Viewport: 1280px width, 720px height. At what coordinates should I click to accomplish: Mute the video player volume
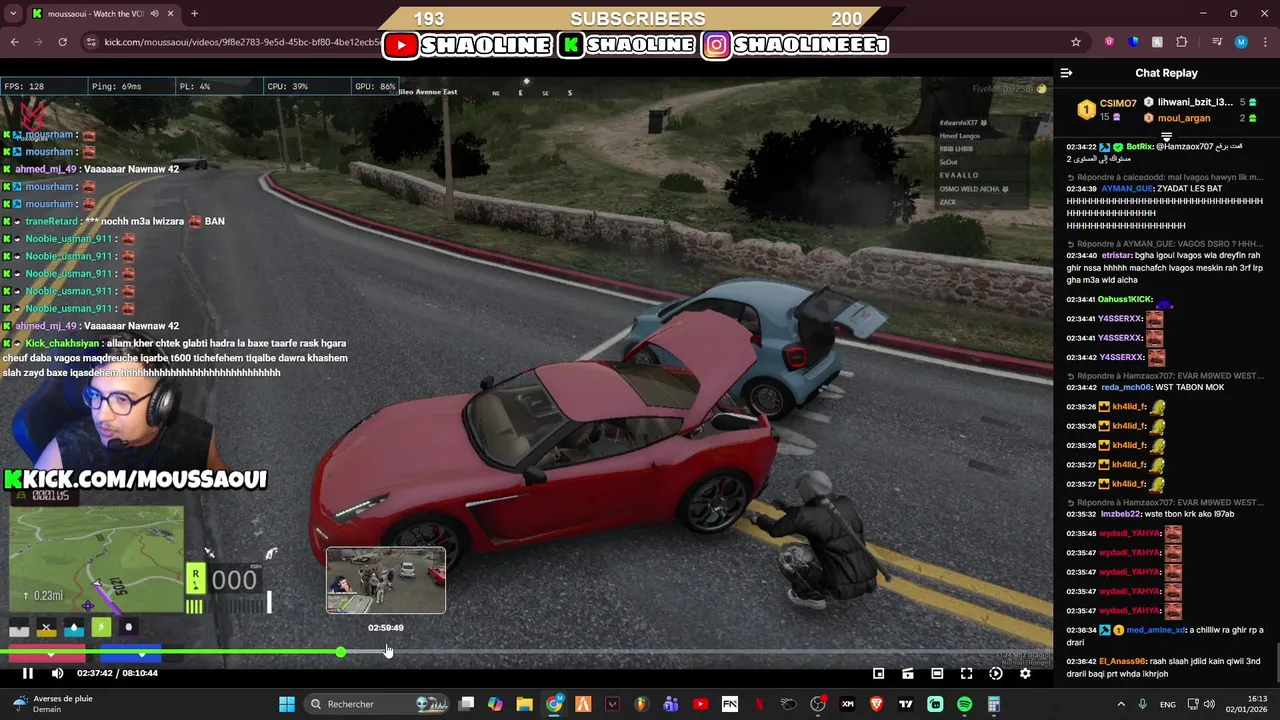click(x=57, y=673)
